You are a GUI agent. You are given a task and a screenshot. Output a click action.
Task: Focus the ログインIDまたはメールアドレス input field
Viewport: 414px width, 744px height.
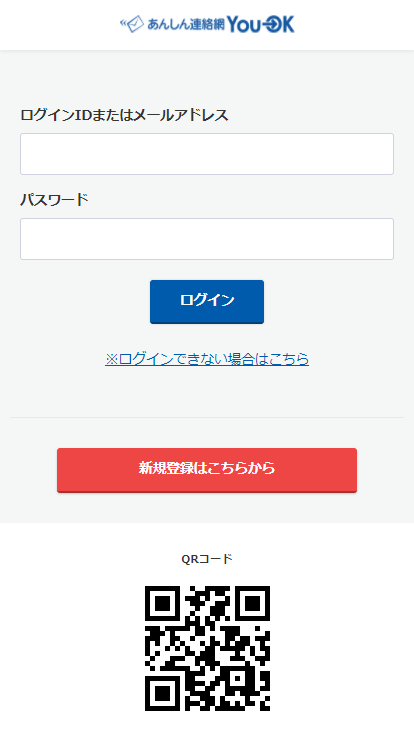pos(207,154)
